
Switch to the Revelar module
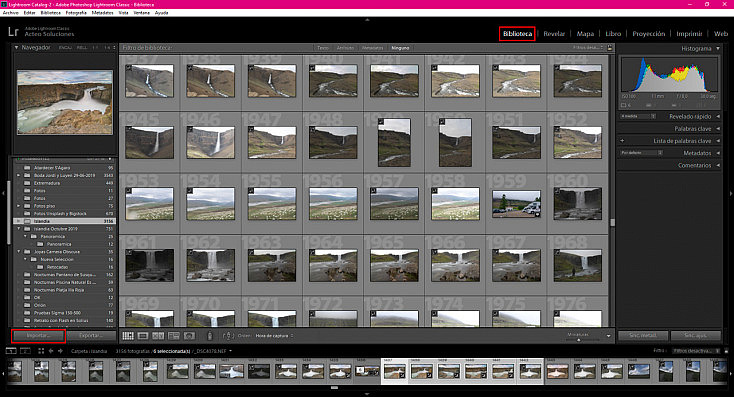pos(554,34)
